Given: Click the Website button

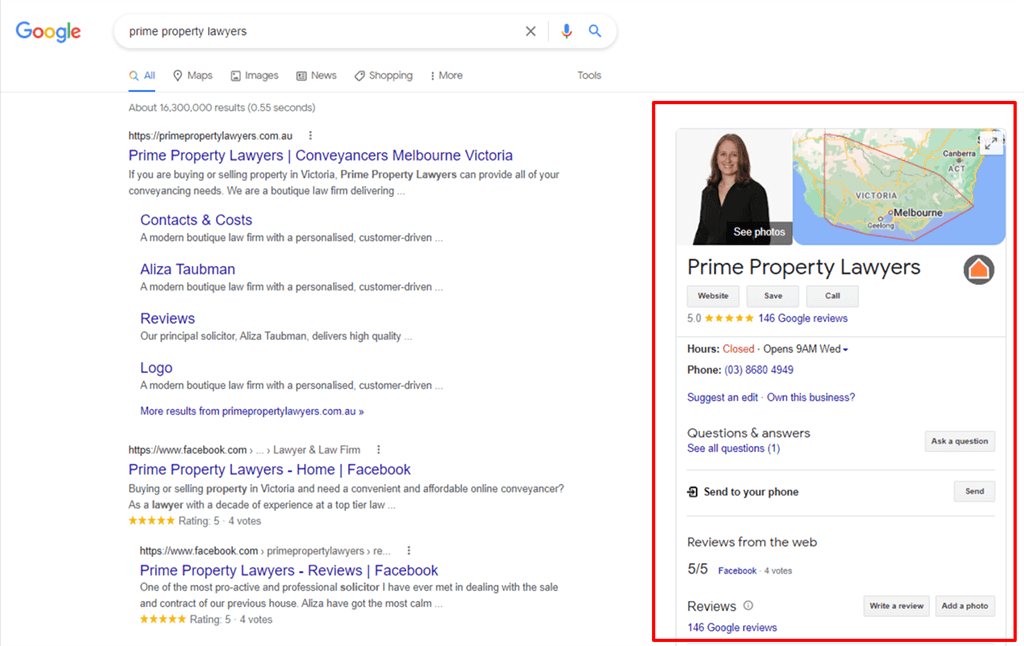Looking at the screenshot, I should tap(712, 296).
